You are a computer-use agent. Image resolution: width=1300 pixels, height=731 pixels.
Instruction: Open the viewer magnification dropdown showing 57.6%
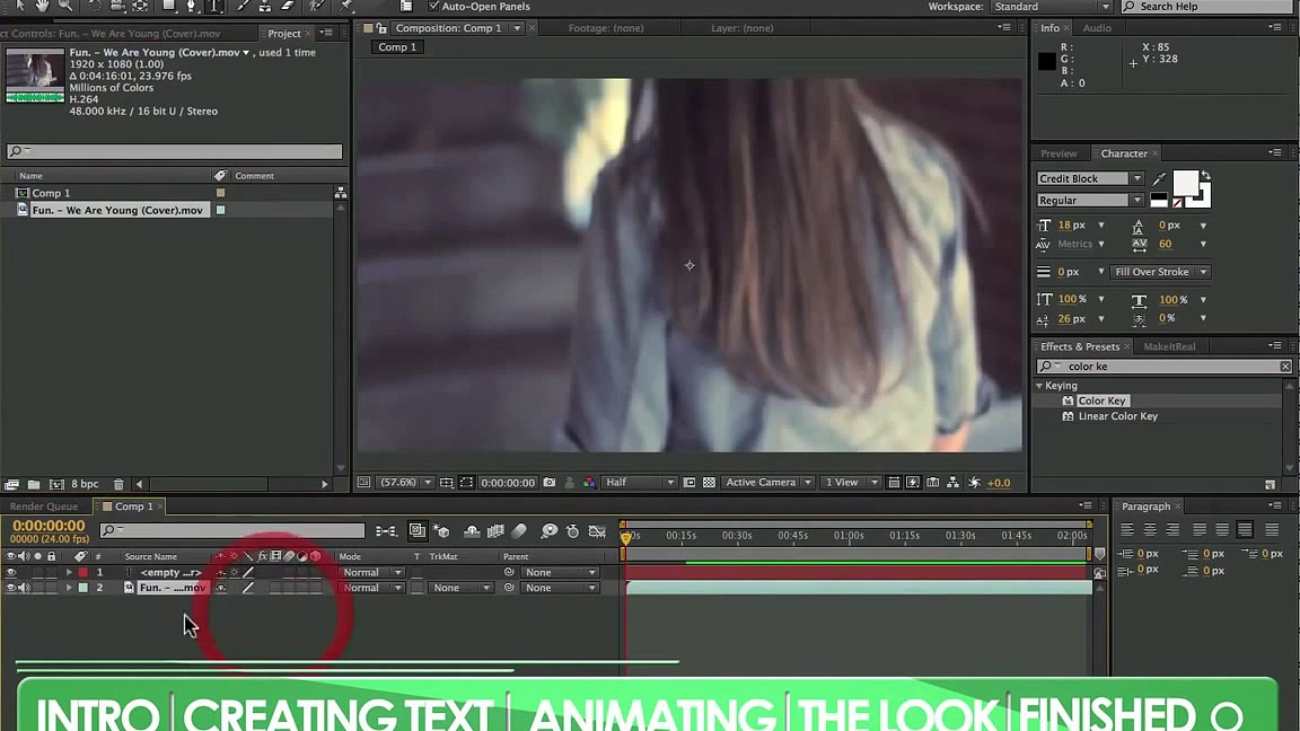tap(406, 483)
